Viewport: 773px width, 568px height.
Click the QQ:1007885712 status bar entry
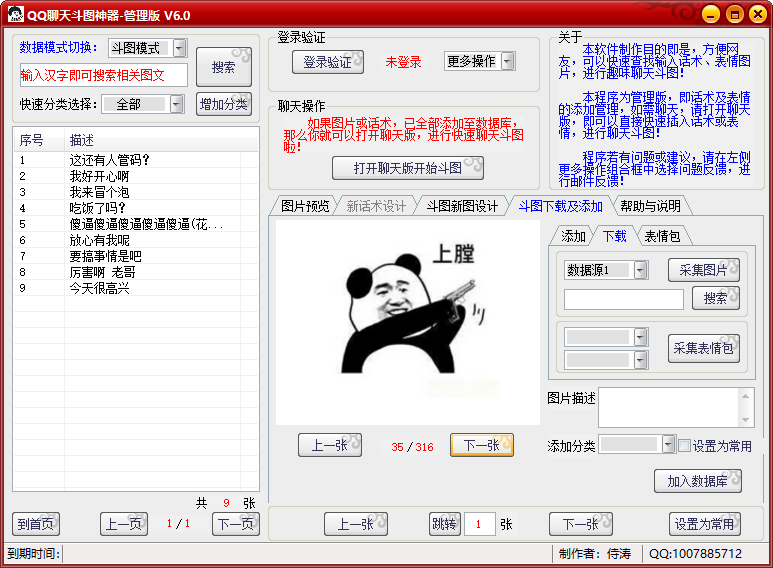click(695, 553)
